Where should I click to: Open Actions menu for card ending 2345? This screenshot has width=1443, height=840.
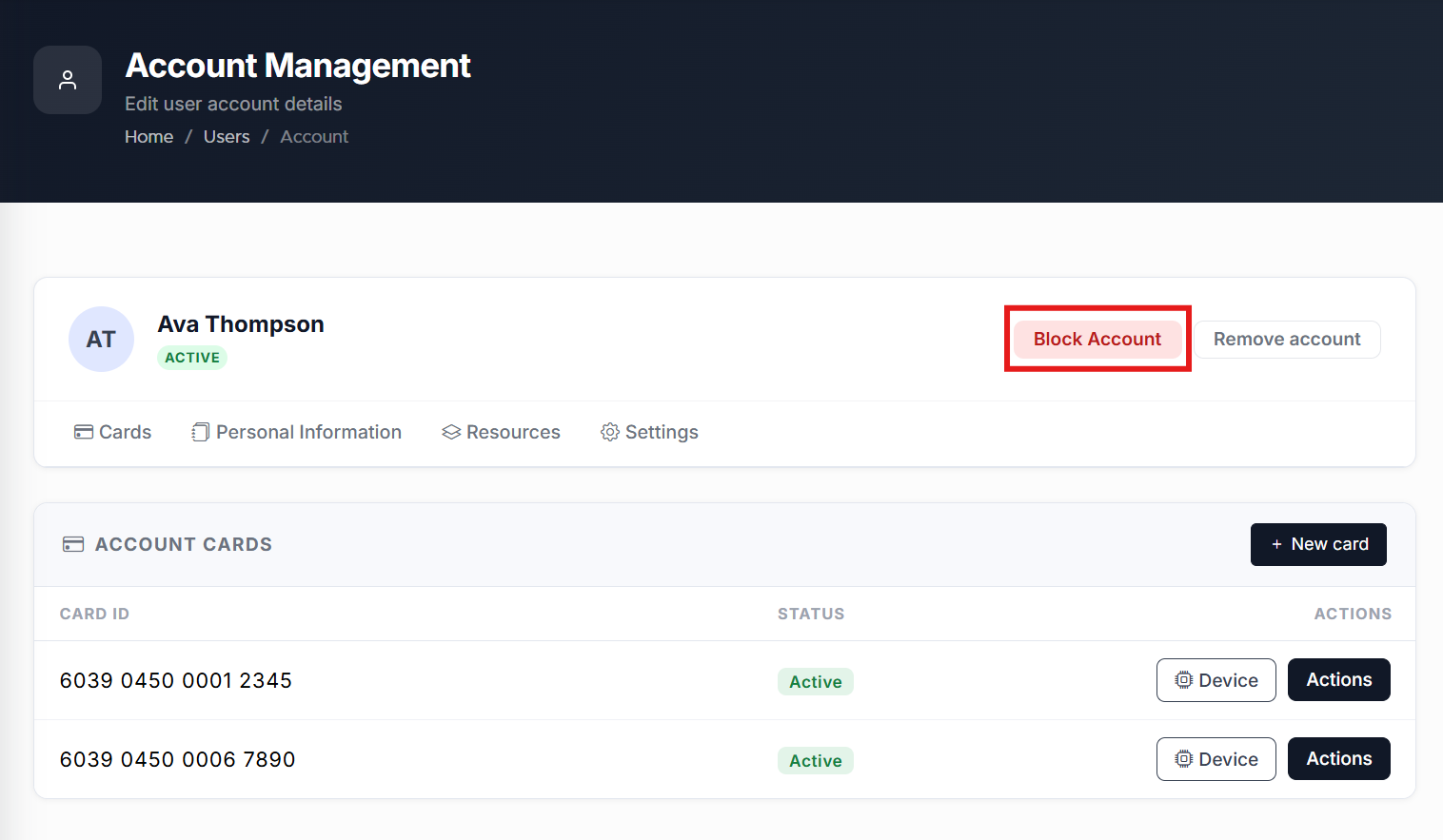point(1339,679)
